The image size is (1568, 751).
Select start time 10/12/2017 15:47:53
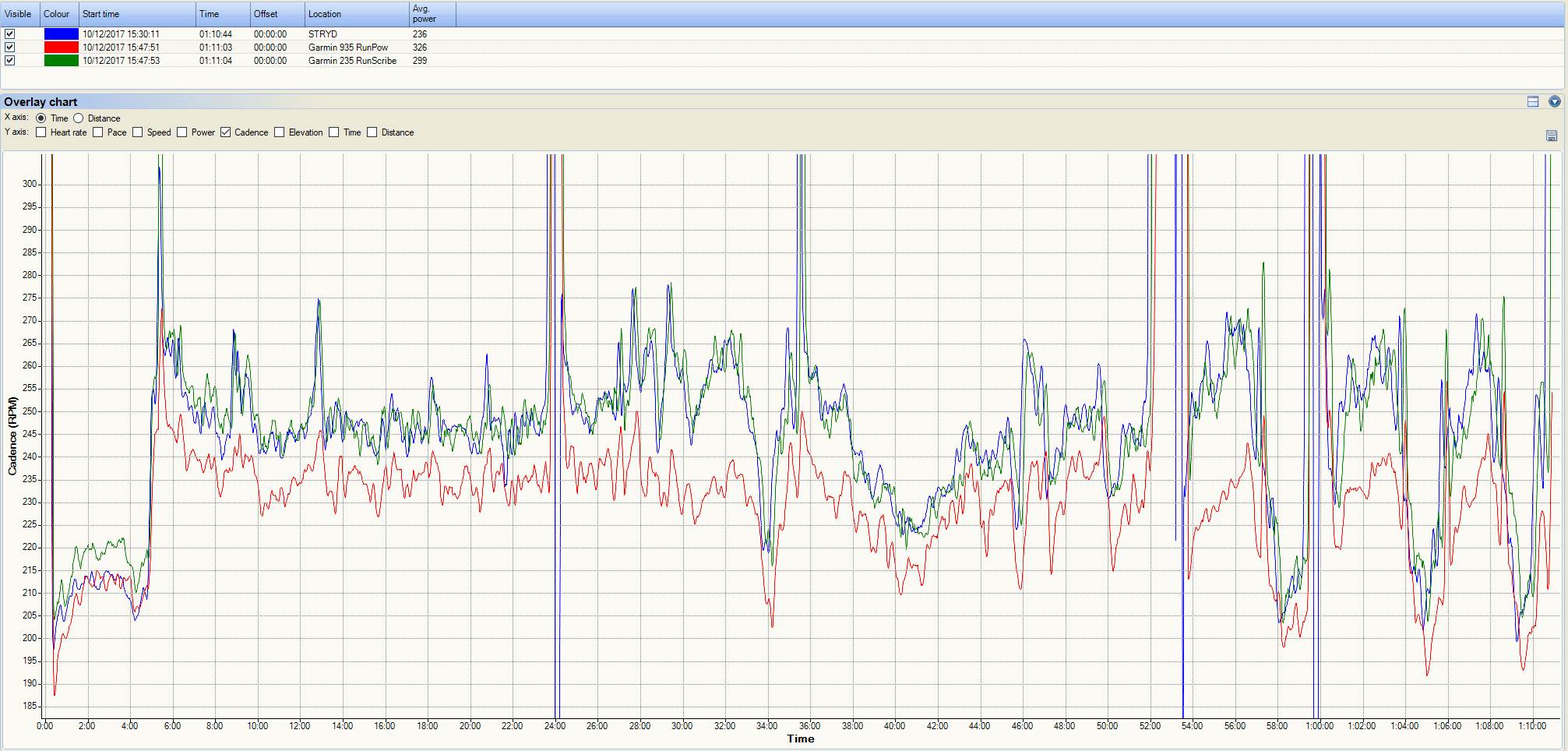click(122, 61)
